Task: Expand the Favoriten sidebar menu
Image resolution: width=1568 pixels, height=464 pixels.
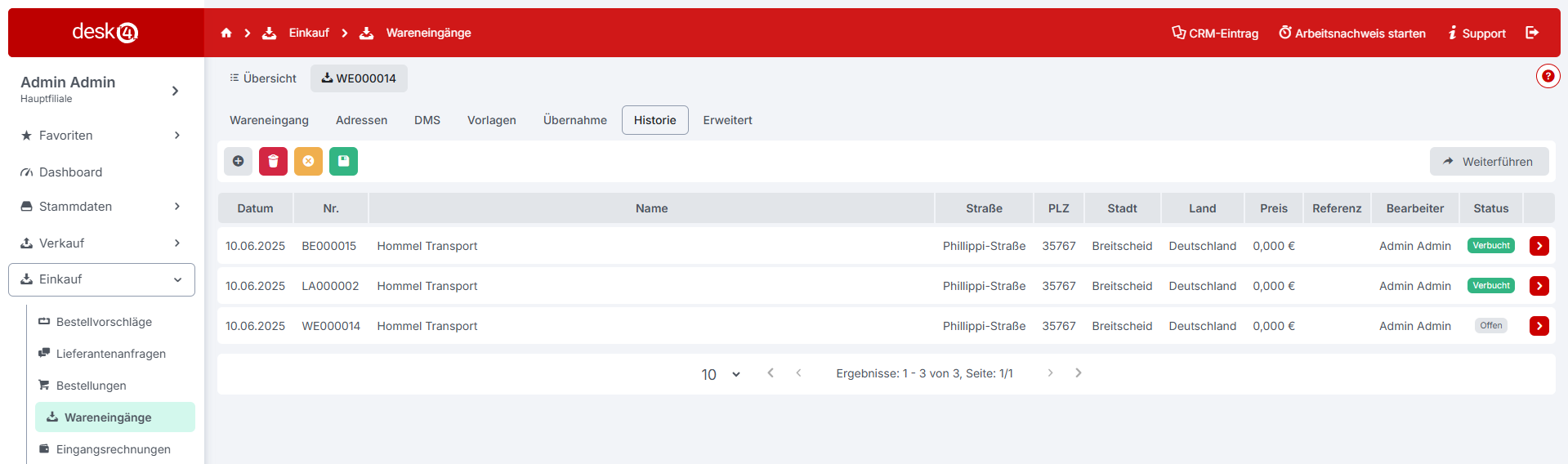Action: (x=101, y=136)
